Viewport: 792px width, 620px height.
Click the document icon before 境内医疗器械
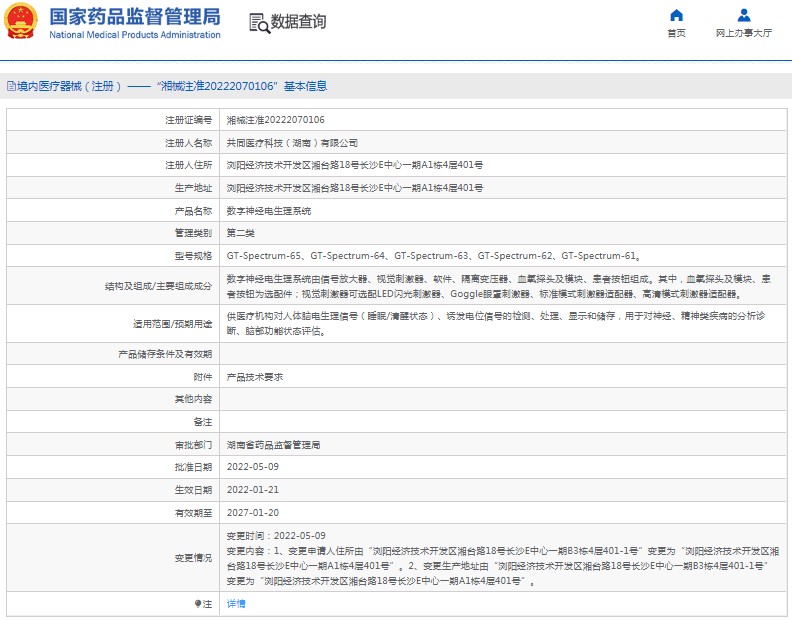coord(11,86)
